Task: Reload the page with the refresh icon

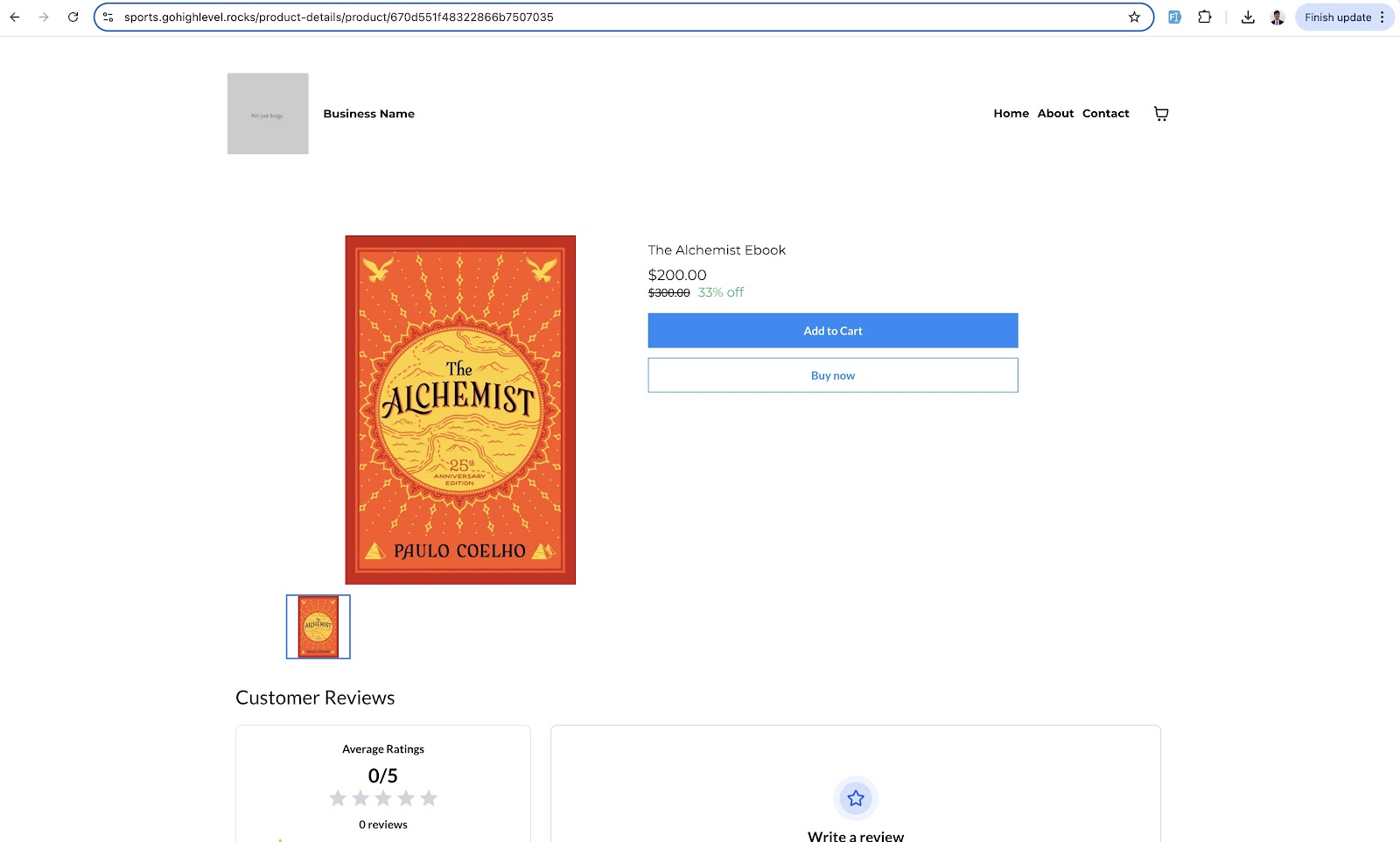Action: coord(73,17)
